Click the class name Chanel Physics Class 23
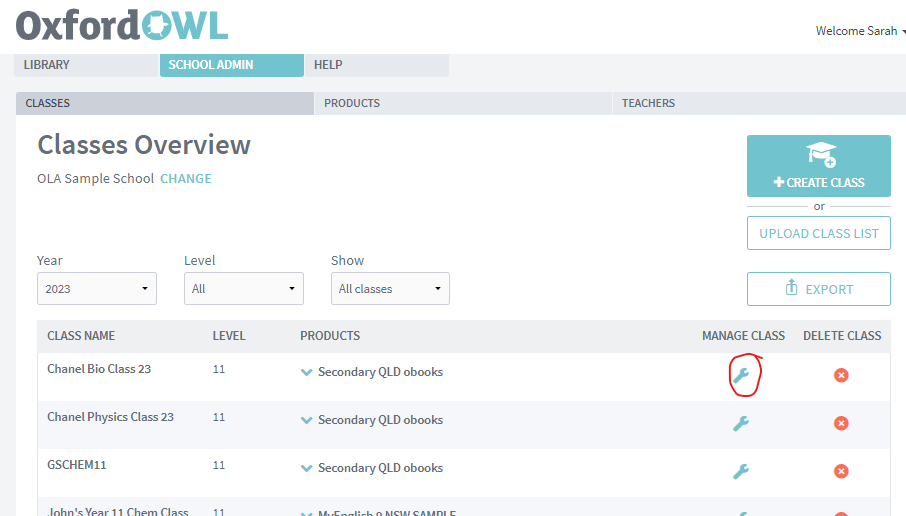The width and height of the screenshot is (906, 516). pos(110,417)
